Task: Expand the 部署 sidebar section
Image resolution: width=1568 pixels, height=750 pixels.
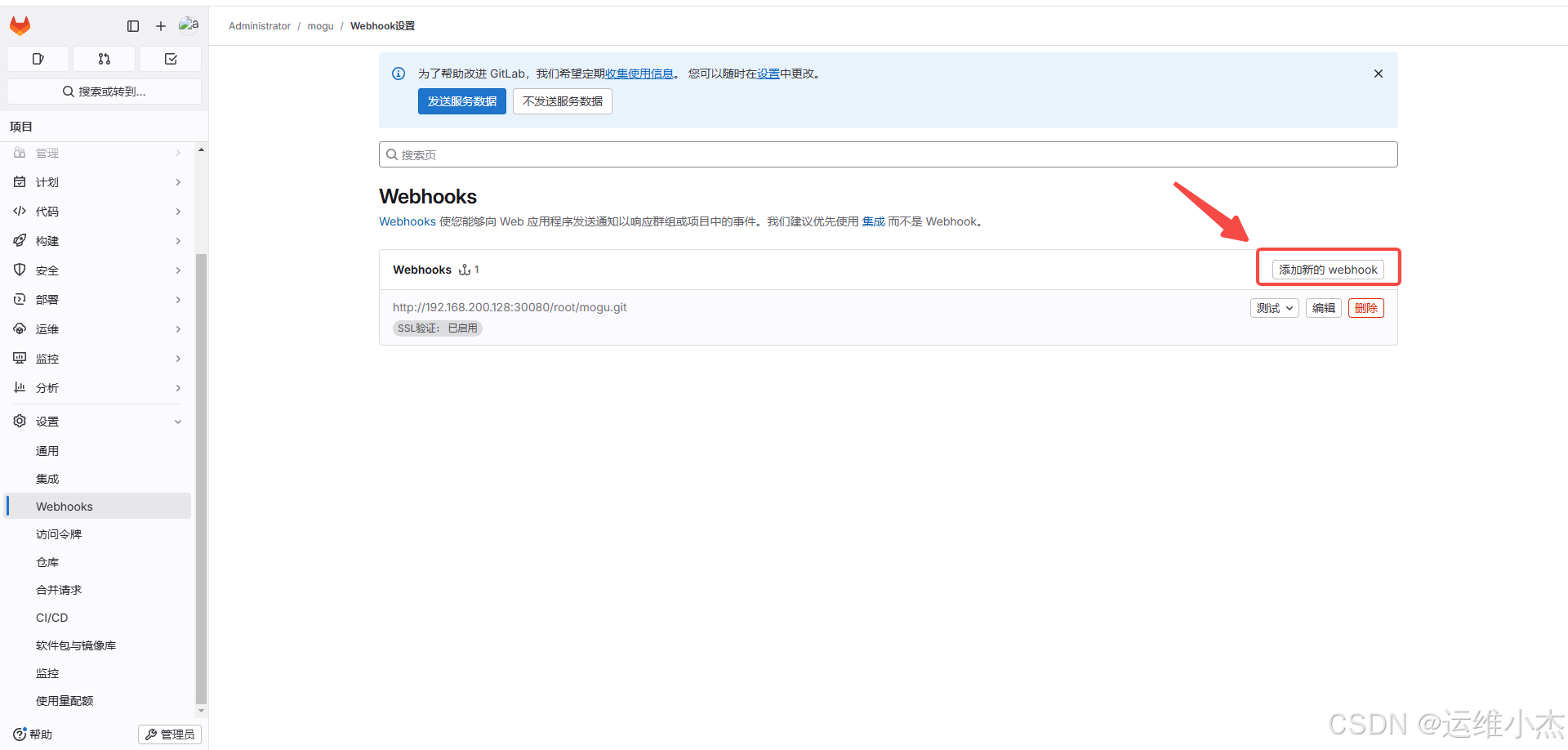Action: (98, 300)
